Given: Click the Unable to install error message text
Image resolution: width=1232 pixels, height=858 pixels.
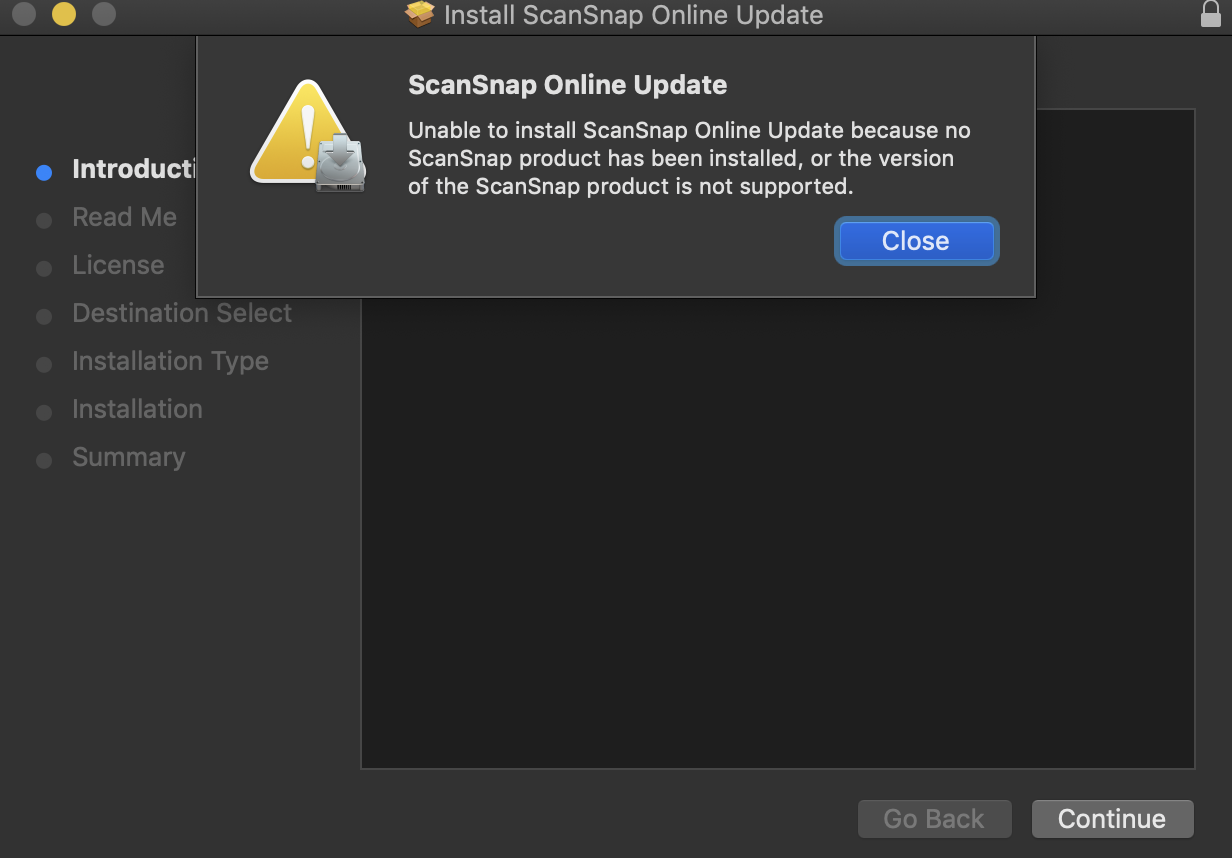Looking at the screenshot, I should (x=689, y=158).
